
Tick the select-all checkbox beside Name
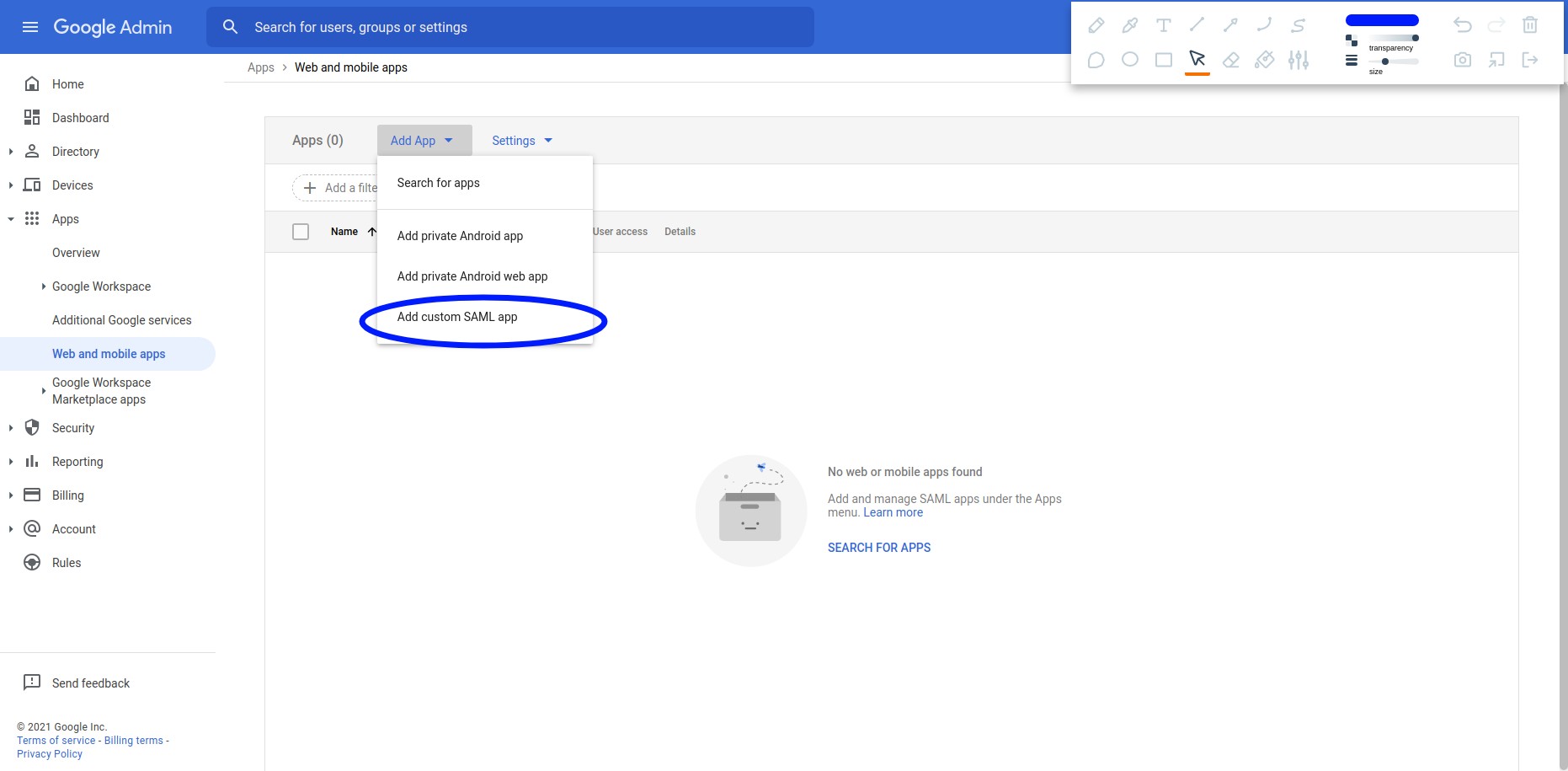(301, 232)
